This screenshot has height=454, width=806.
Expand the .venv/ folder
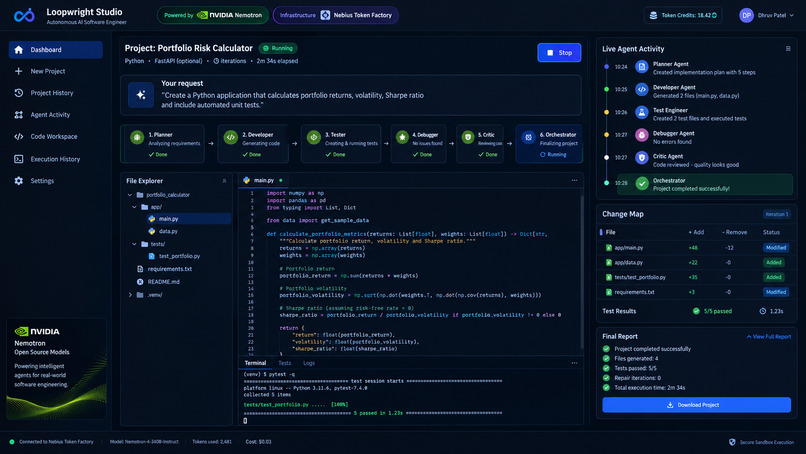[130, 295]
